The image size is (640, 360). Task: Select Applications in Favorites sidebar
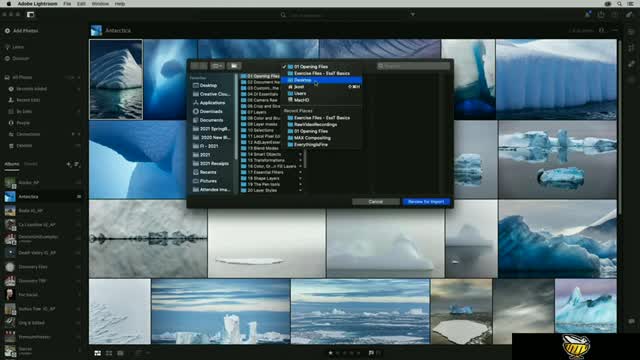212,103
